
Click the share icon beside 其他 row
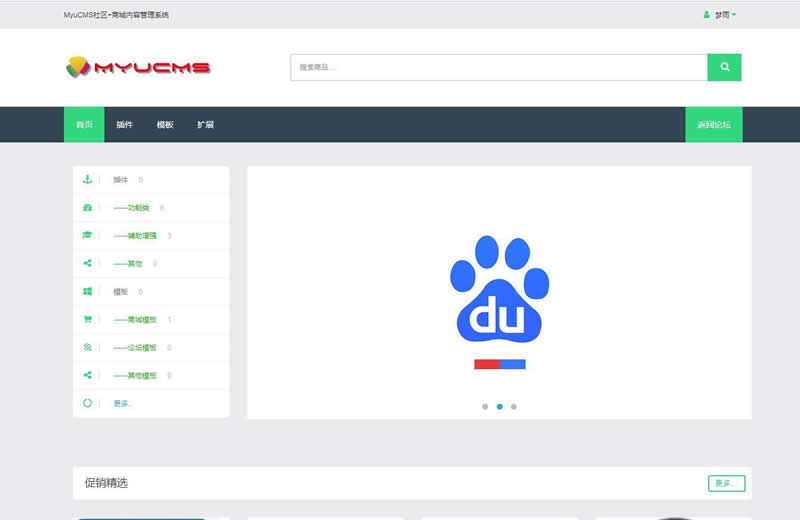pos(87,263)
